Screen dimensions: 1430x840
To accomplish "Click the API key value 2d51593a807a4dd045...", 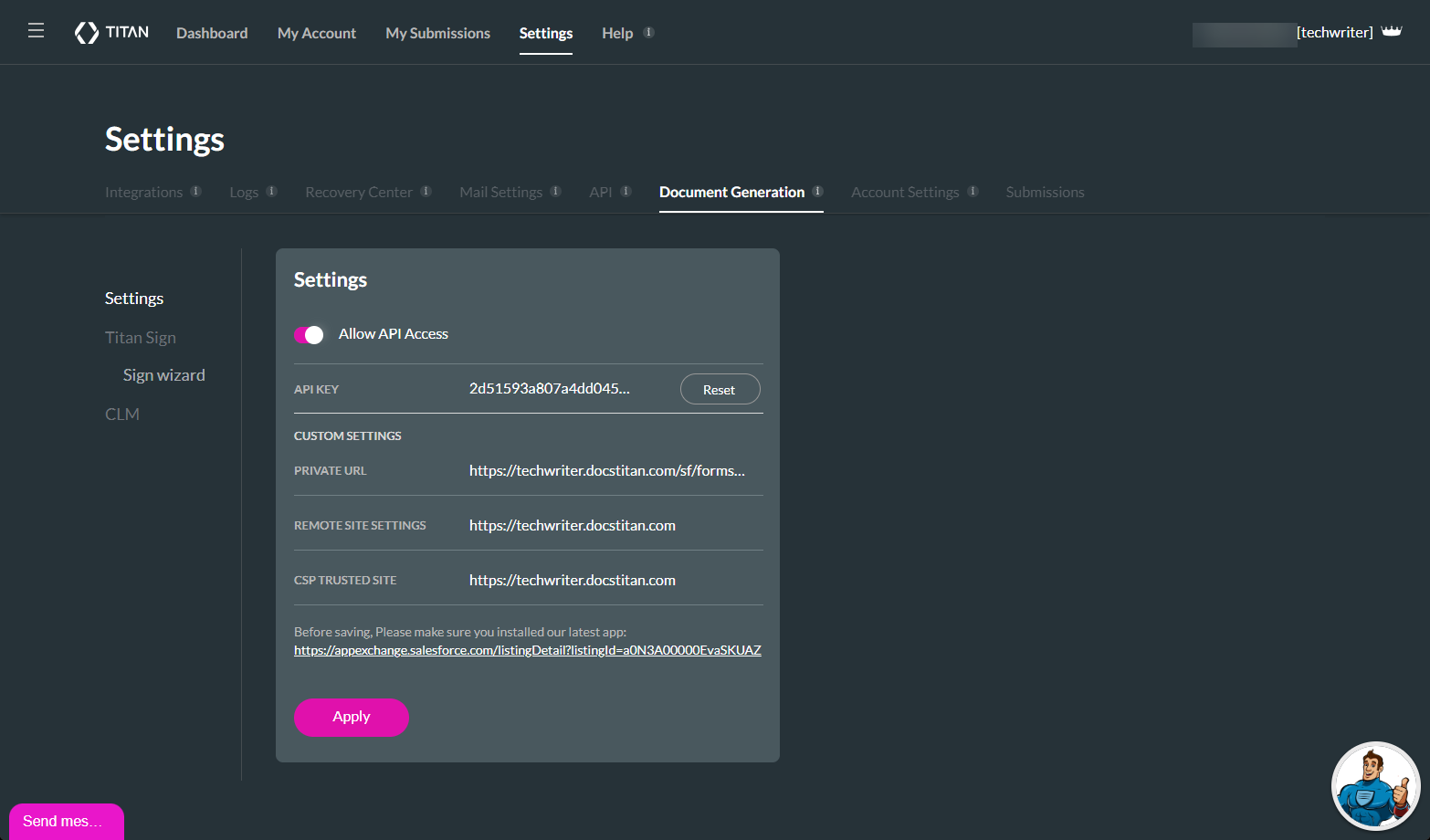I will [x=550, y=388].
